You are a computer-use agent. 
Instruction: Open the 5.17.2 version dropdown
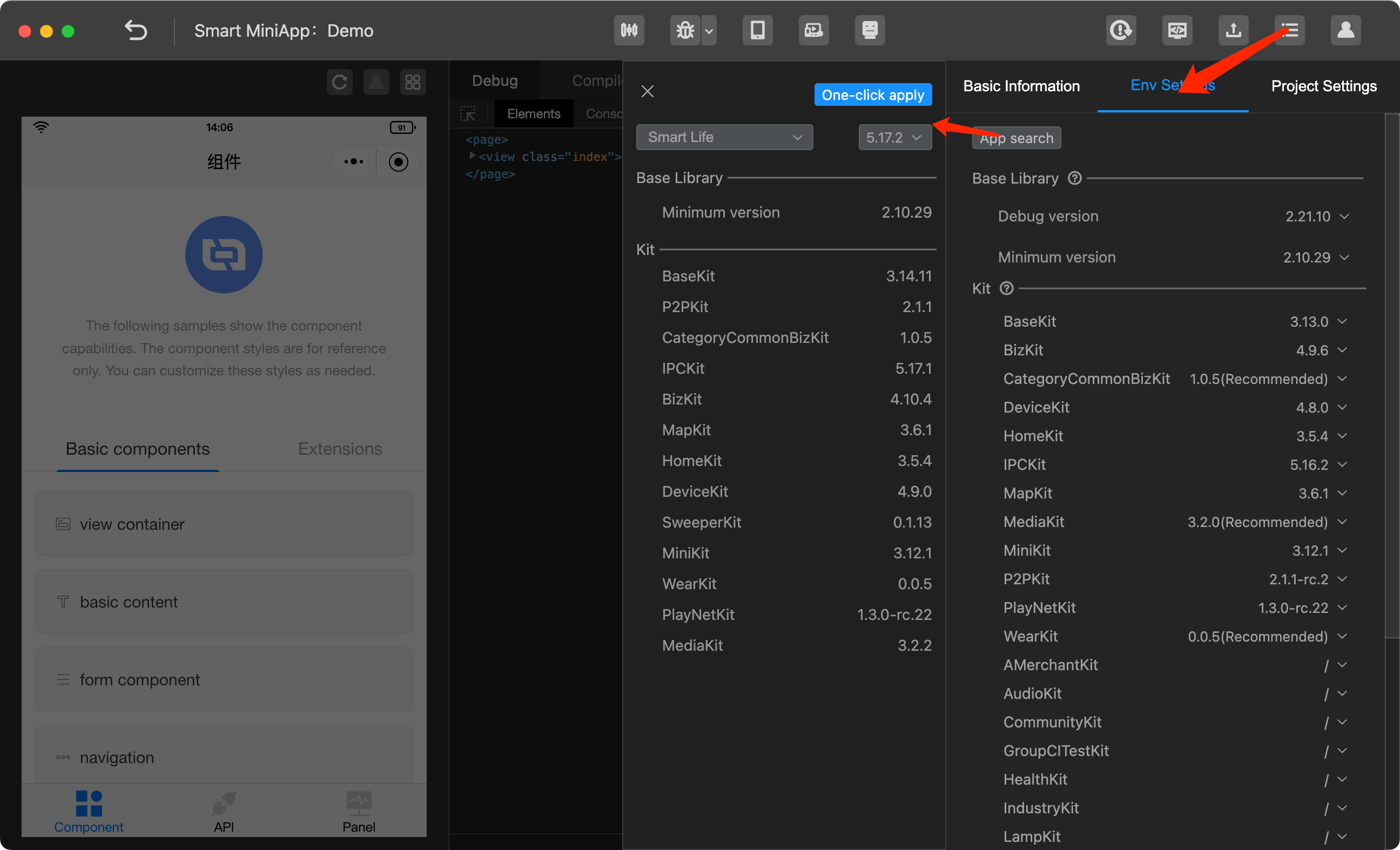click(x=895, y=137)
